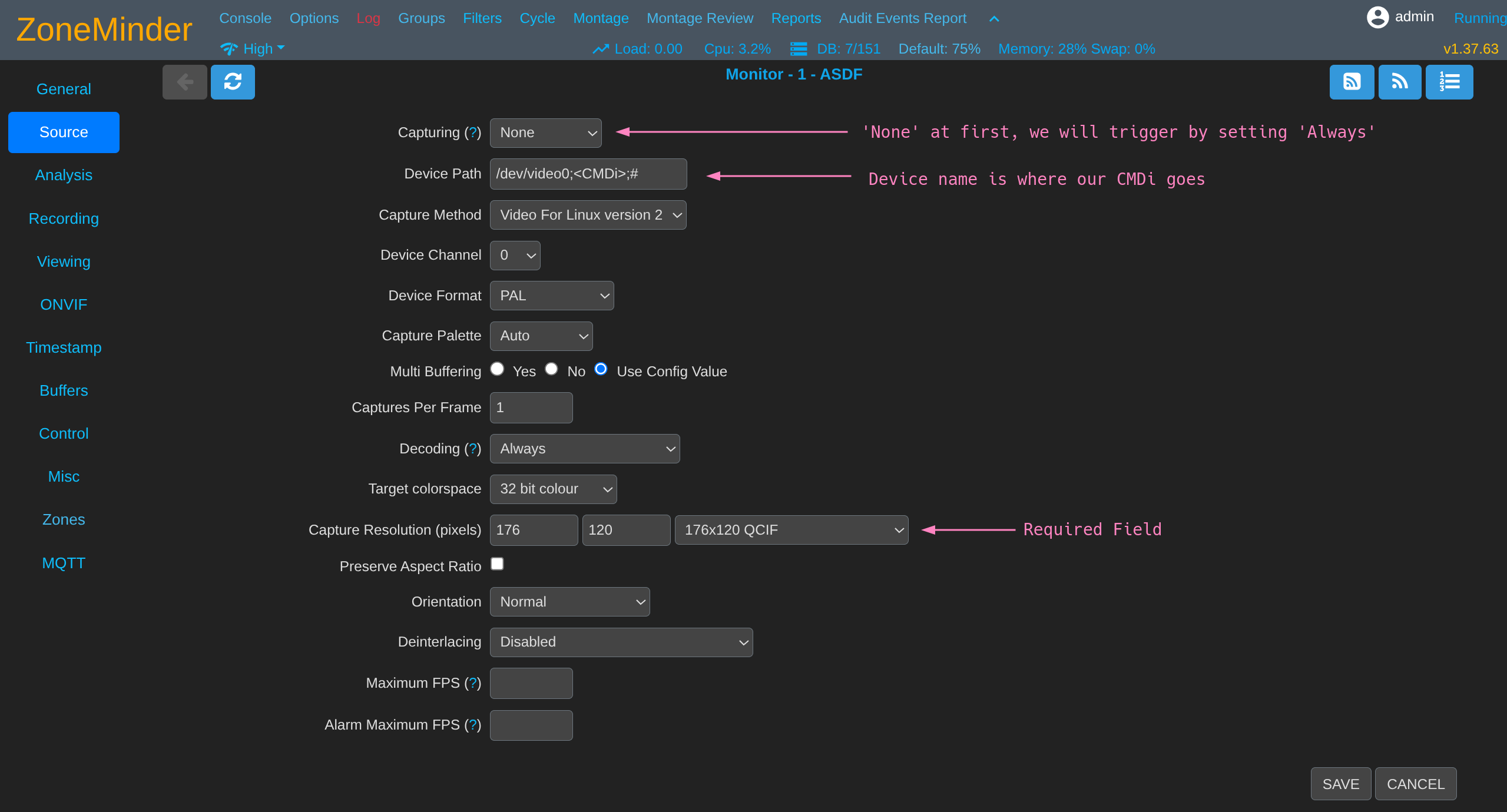Click the plain RSS feed icon
The width and height of the screenshot is (1507, 812).
[x=1400, y=82]
